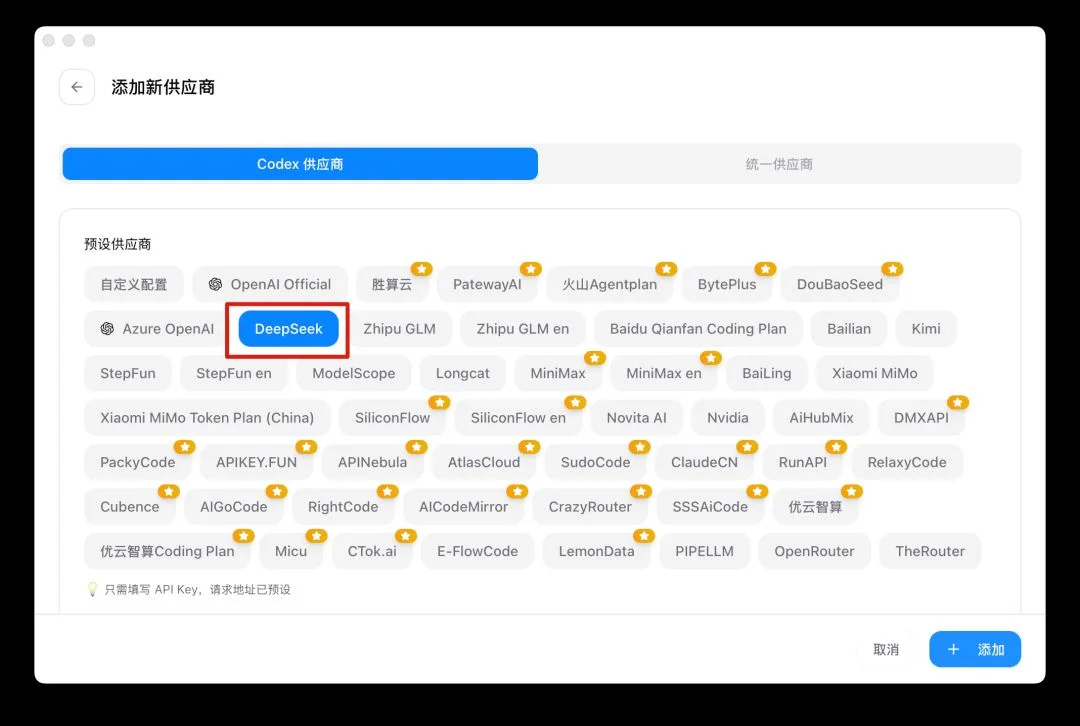Select AtlasCloud provider

(484, 462)
